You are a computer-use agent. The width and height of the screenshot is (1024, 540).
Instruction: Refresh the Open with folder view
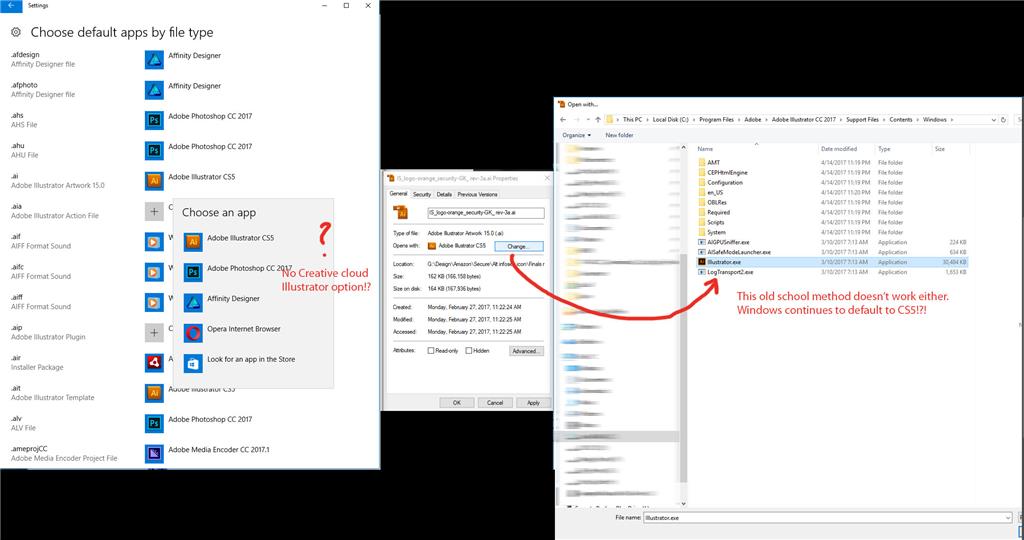coord(1004,120)
